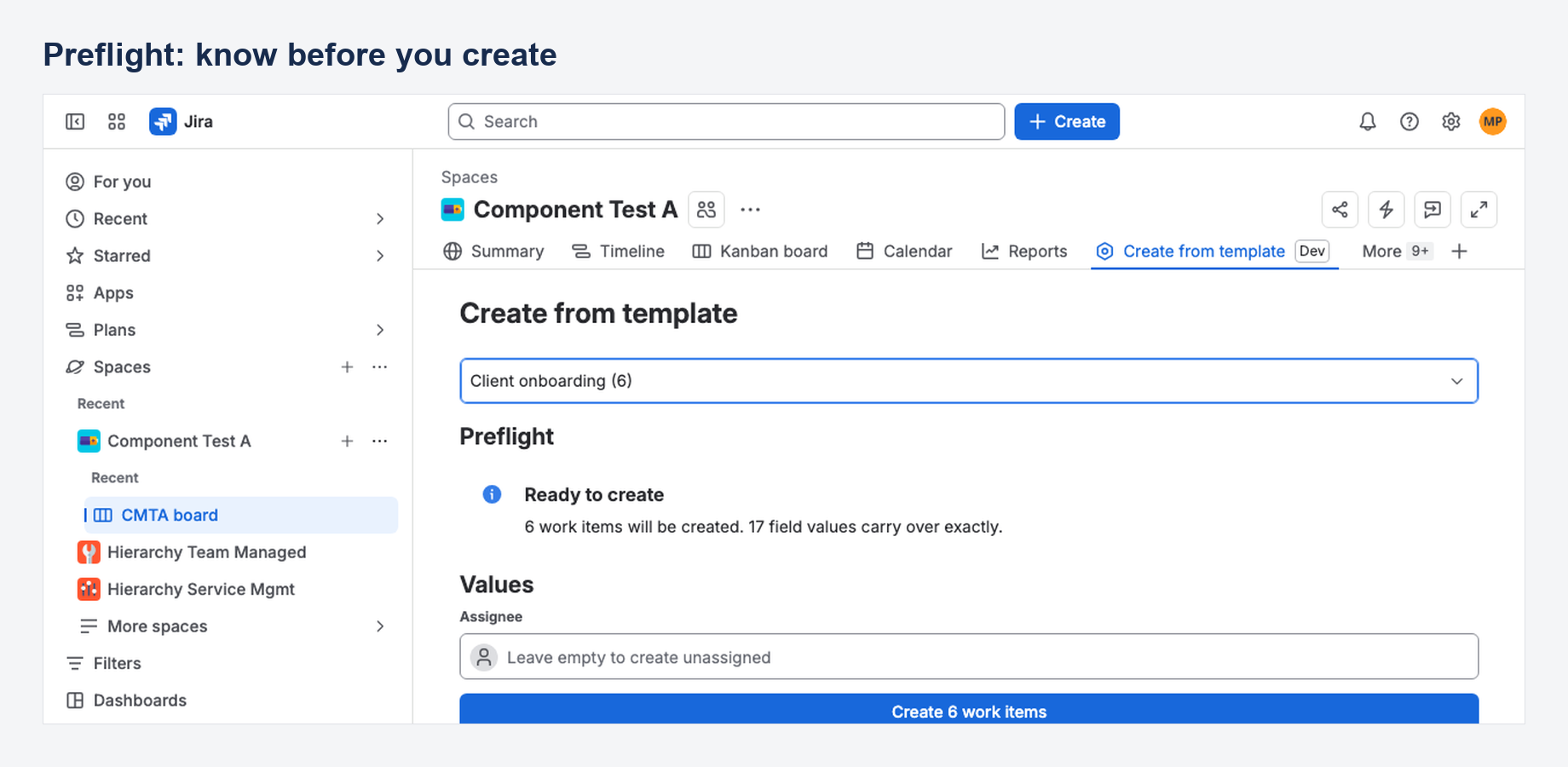Open Hierarchy Service Mgmt space
This screenshot has width=1568, height=767.
[x=186, y=590]
